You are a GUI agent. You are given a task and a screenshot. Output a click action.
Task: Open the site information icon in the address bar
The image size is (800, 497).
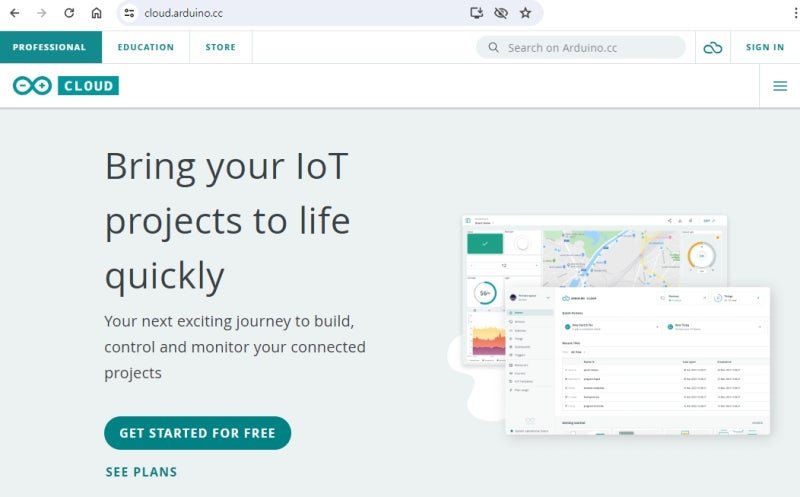[x=130, y=13]
